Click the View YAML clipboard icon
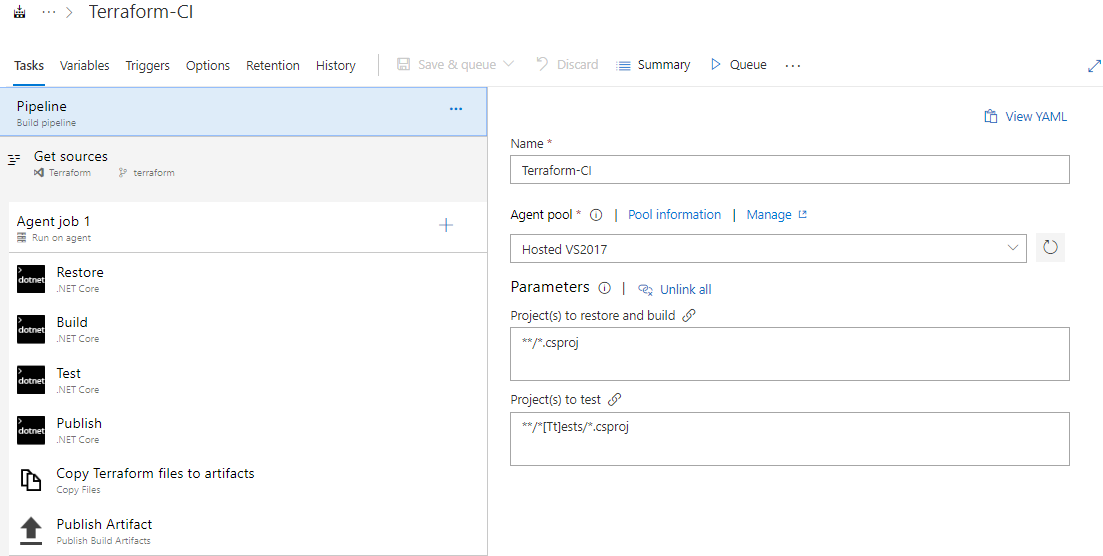 coord(990,117)
